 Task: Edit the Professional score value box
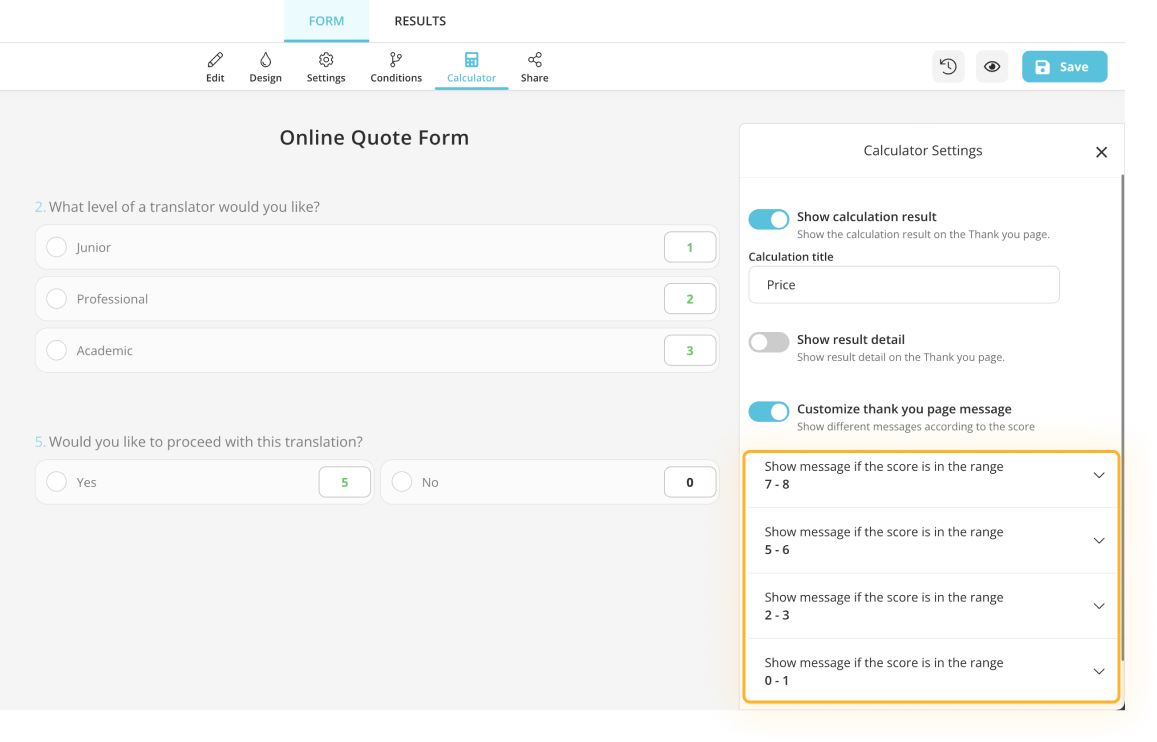click(690, 299)
